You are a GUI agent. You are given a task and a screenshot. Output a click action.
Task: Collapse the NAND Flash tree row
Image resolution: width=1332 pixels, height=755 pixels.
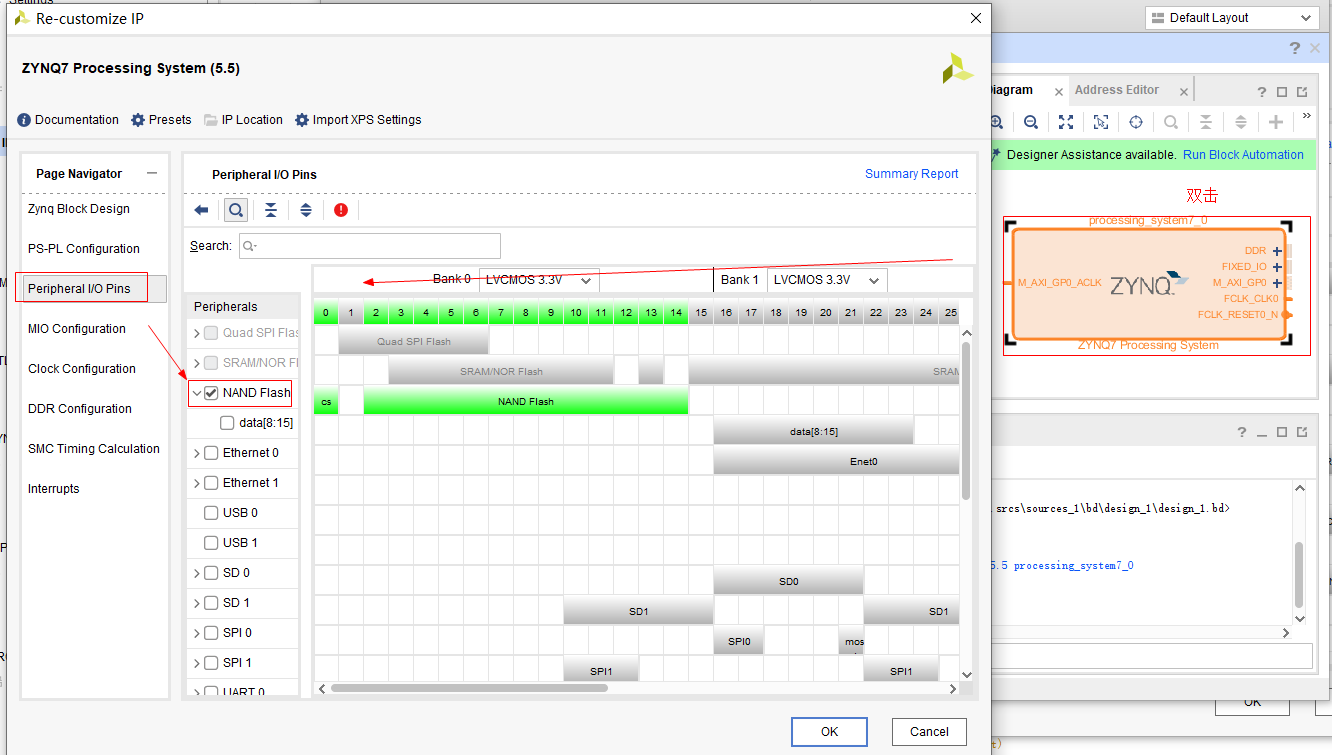[x=196, y=393]
